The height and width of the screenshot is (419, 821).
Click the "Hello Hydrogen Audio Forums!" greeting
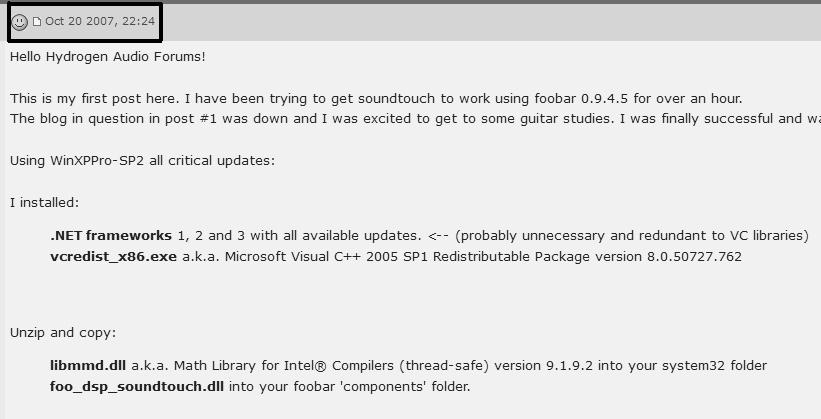click(x=107, y=56)
